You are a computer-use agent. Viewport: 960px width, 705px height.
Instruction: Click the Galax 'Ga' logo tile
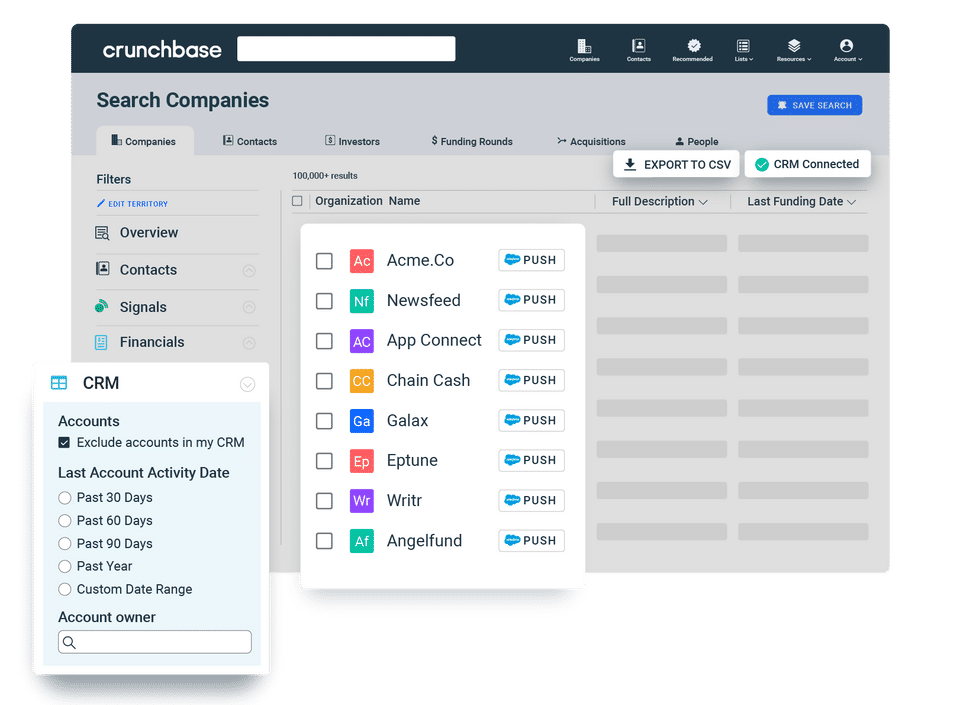[x=361, y=421]
